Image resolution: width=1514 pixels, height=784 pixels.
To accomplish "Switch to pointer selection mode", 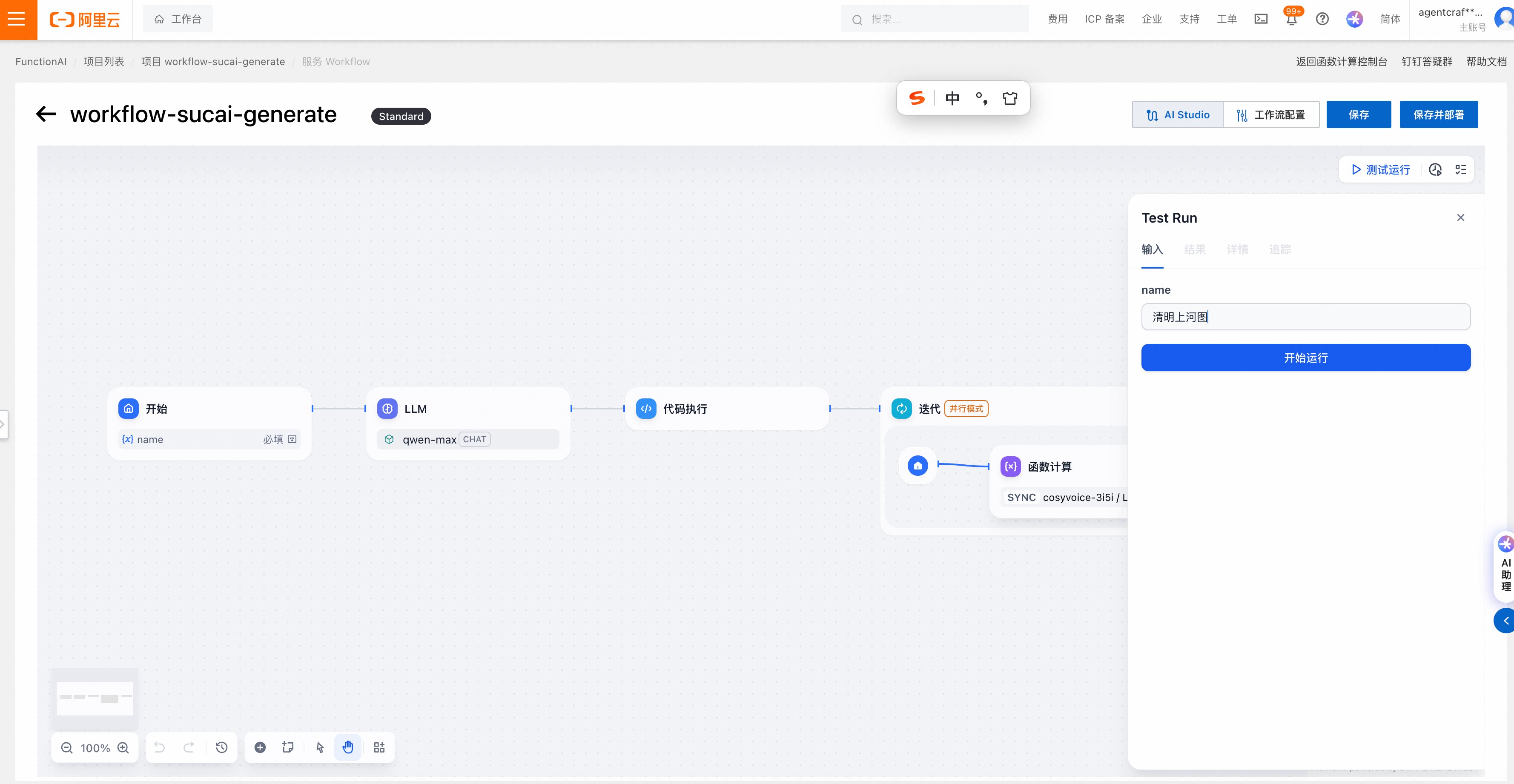I will coord(320,747).
